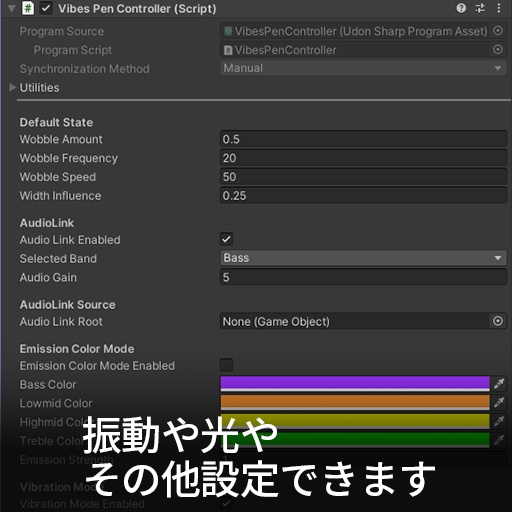Viewport: 512px width, 512px height.
Task: Open object picker for Program Source
Action: pyautogui.click(x=498, y=31)
